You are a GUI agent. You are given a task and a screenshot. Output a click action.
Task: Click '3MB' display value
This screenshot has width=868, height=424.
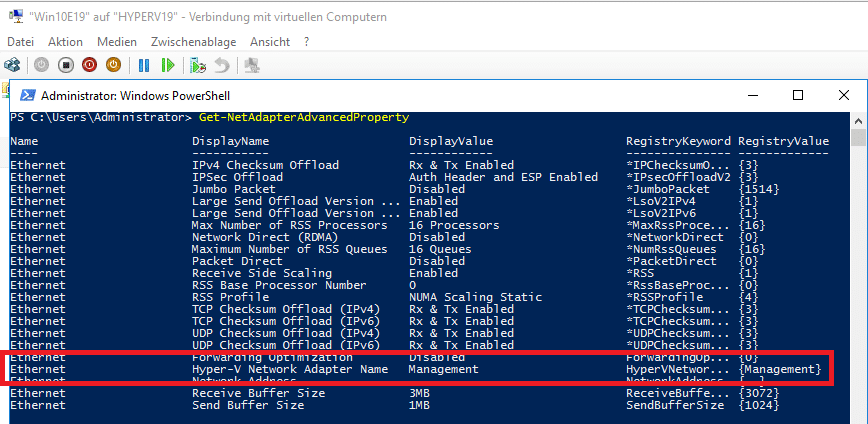(419, 393)
